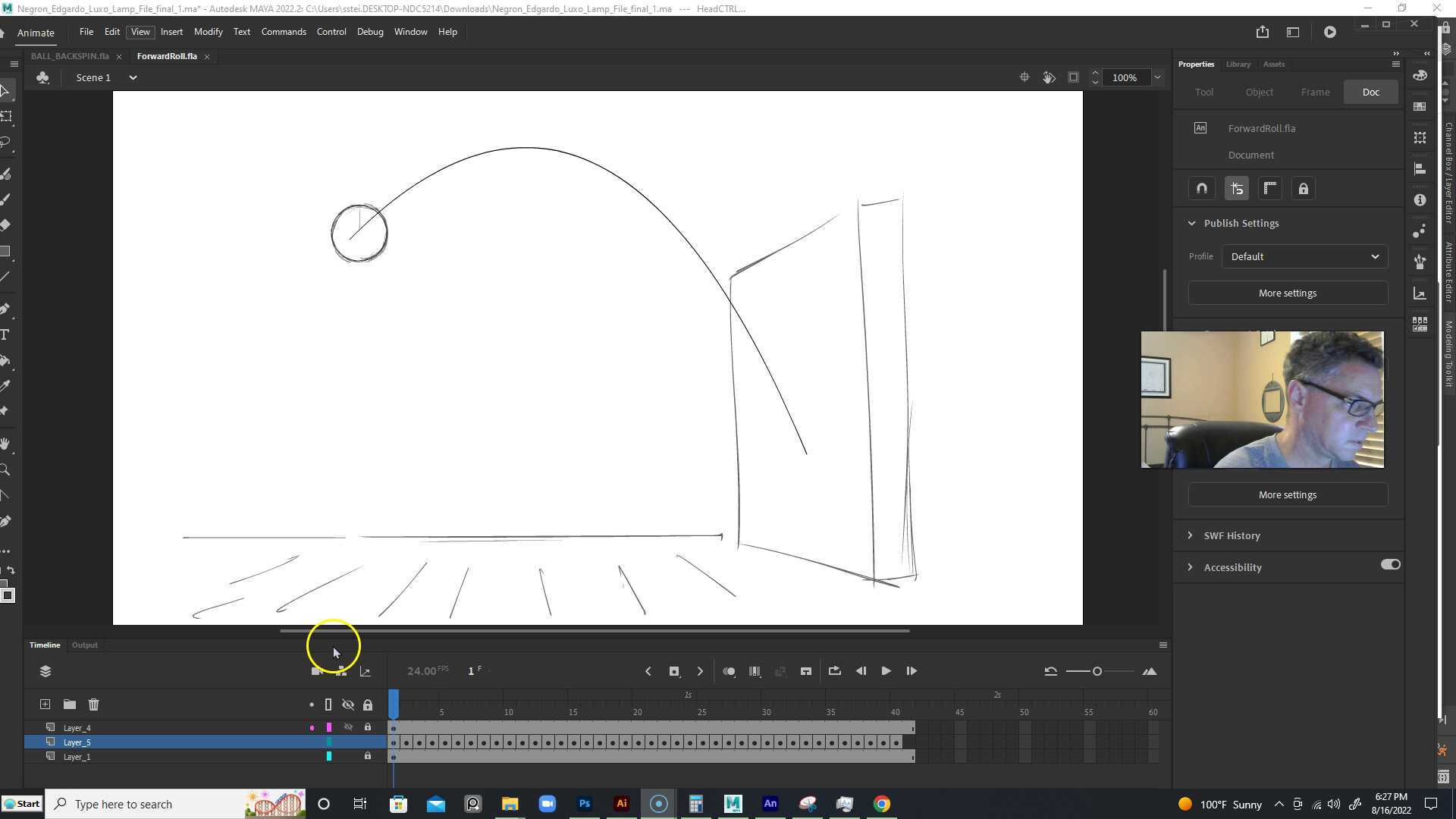Viewport: 1456px width, 819px height.
Task: Open the Scene 1 dropdown
Action: coord(133,77)
